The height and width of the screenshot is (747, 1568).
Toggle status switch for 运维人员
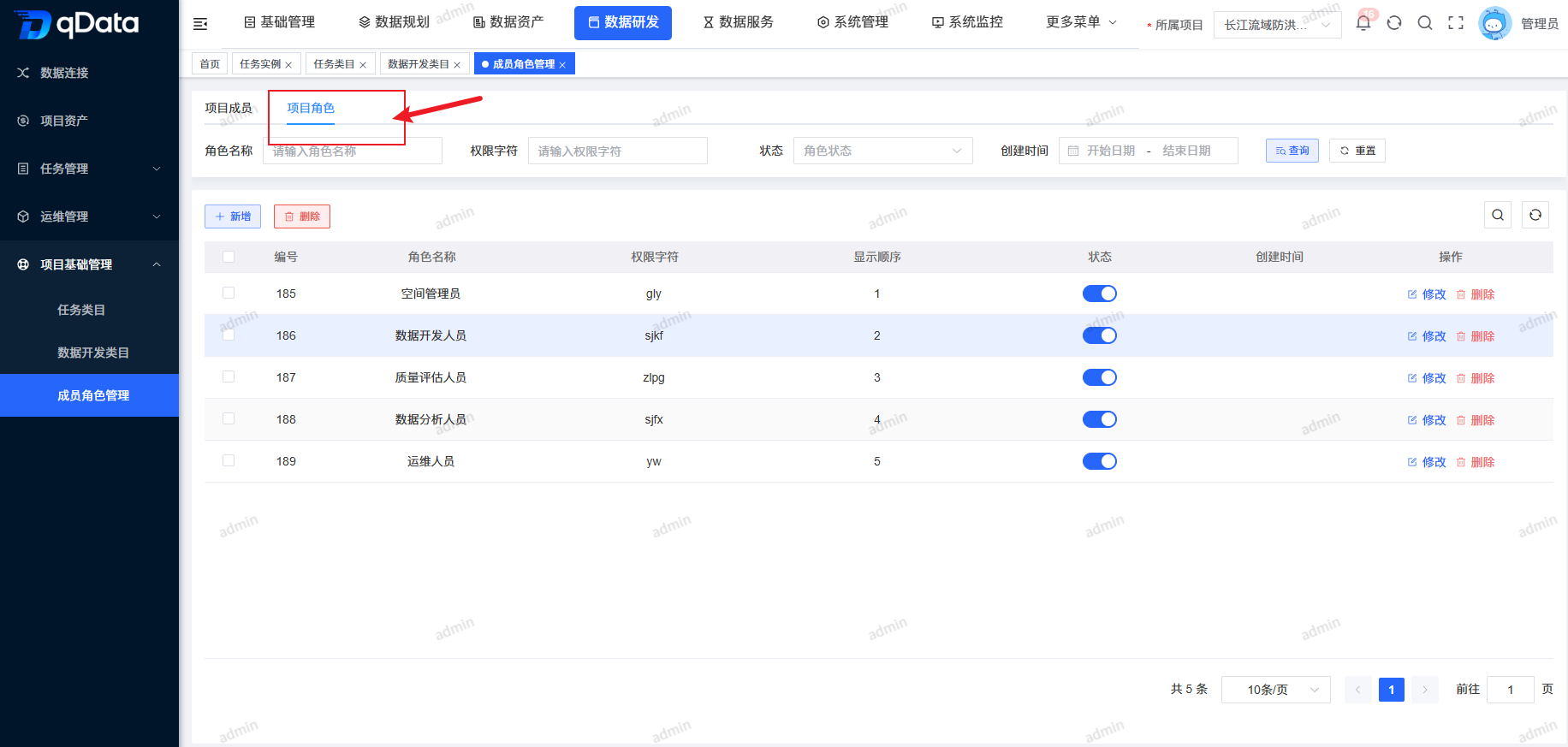point(1100,461)
